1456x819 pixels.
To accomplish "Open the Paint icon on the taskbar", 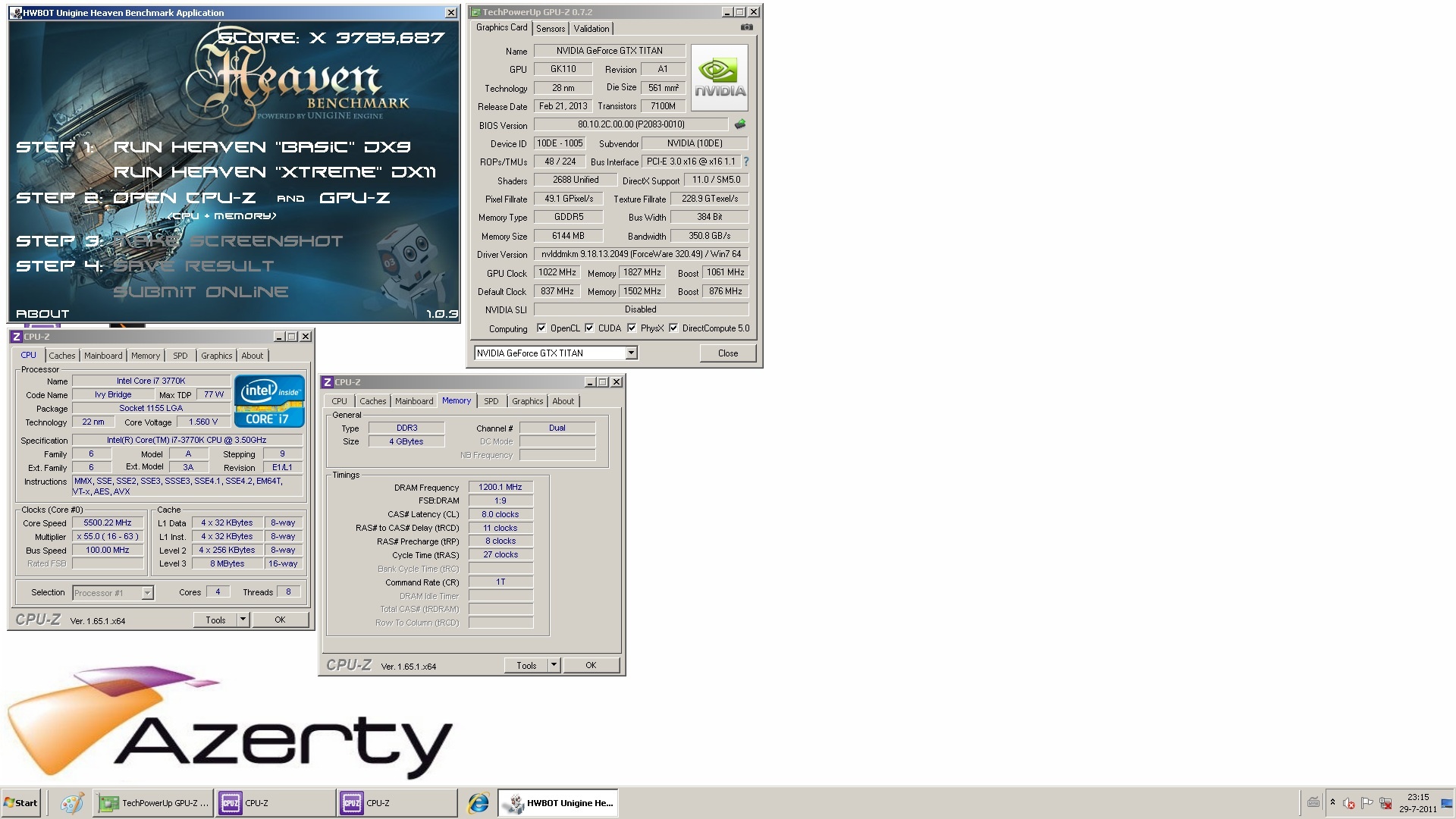I will pyautogui.click(x=72, y=803).
